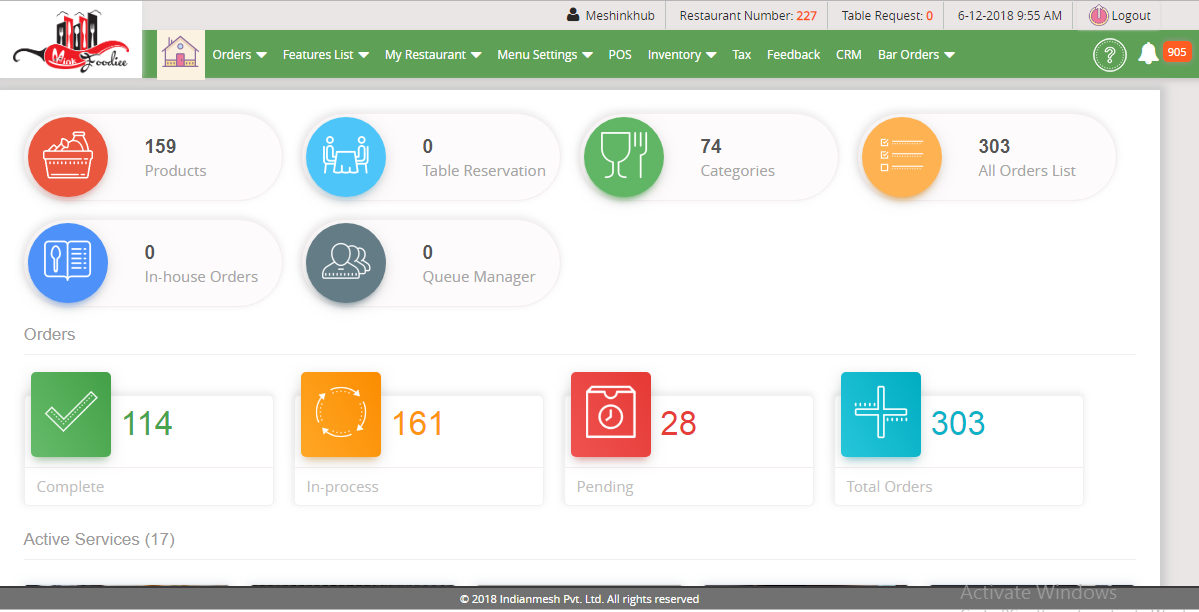Click the home icon in navigation bar
Image resolution: width=1199 pixels, height=612 pixels.
[181, 54]
